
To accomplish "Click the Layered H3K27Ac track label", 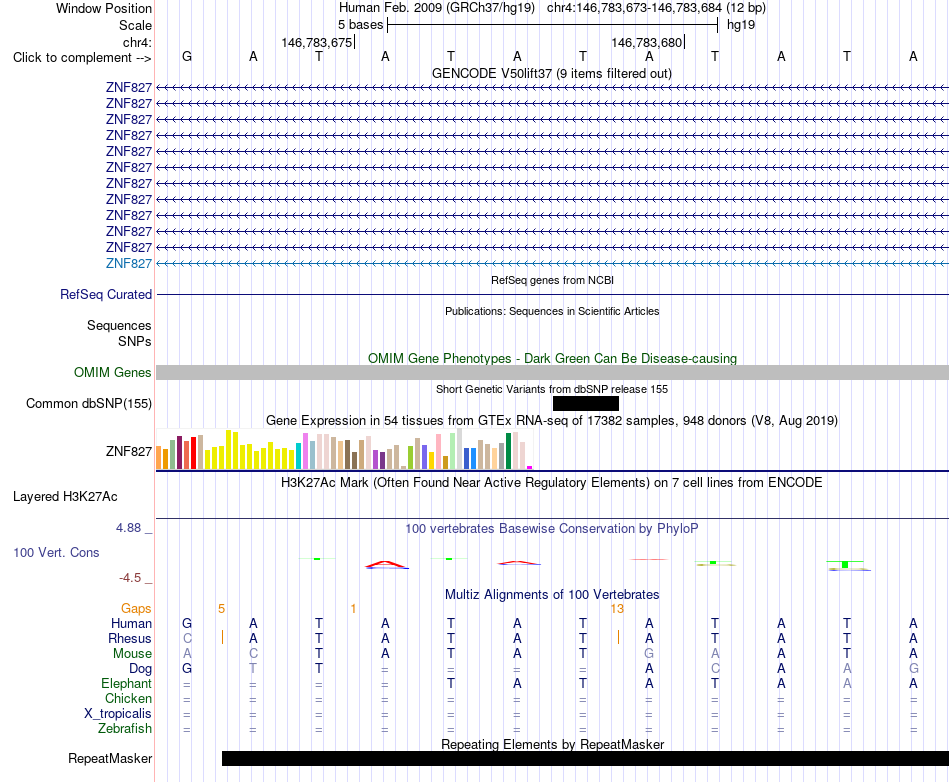I will click(x=65, y=497).
